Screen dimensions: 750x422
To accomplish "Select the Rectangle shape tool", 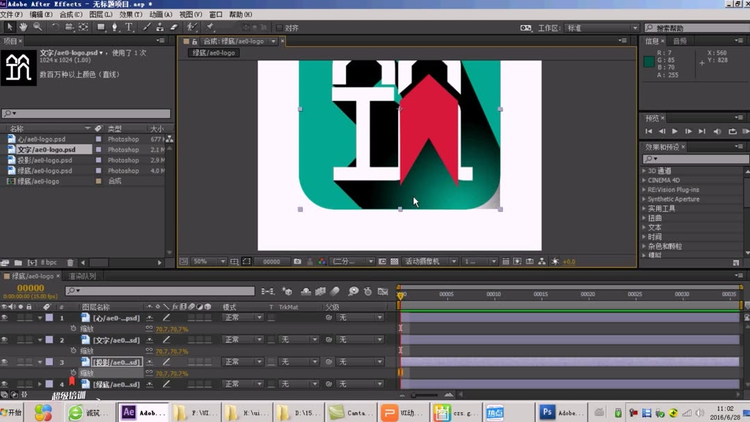I will (x=101, y=27).
